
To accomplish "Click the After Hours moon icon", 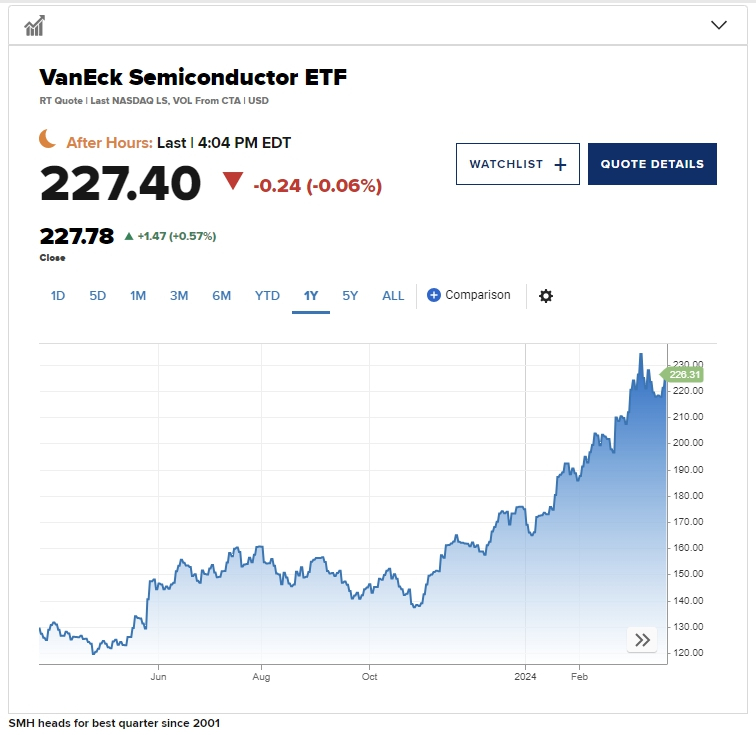I will tap(48, 139).
